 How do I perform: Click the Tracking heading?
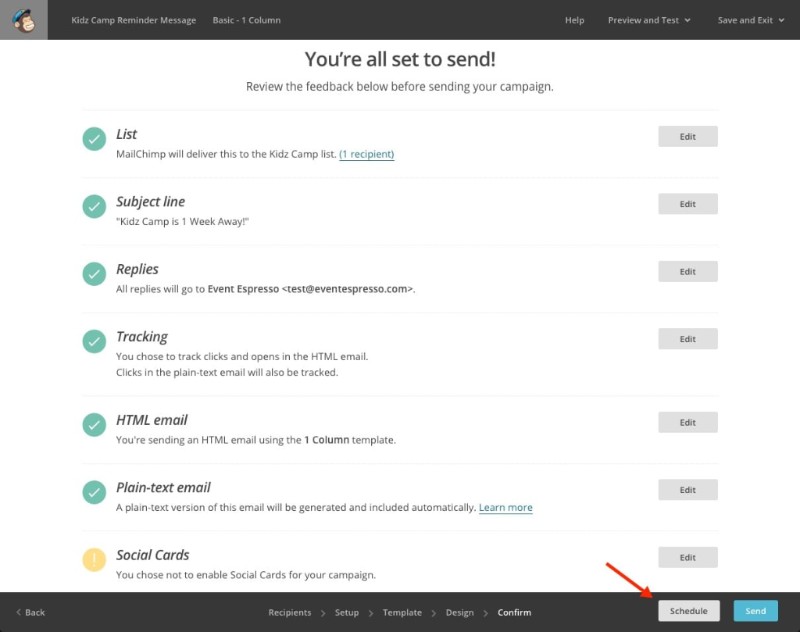tap(142, 337)
